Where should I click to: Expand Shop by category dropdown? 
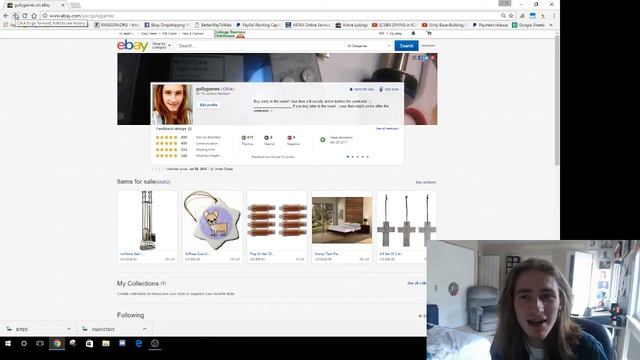(x=161, y=46)
